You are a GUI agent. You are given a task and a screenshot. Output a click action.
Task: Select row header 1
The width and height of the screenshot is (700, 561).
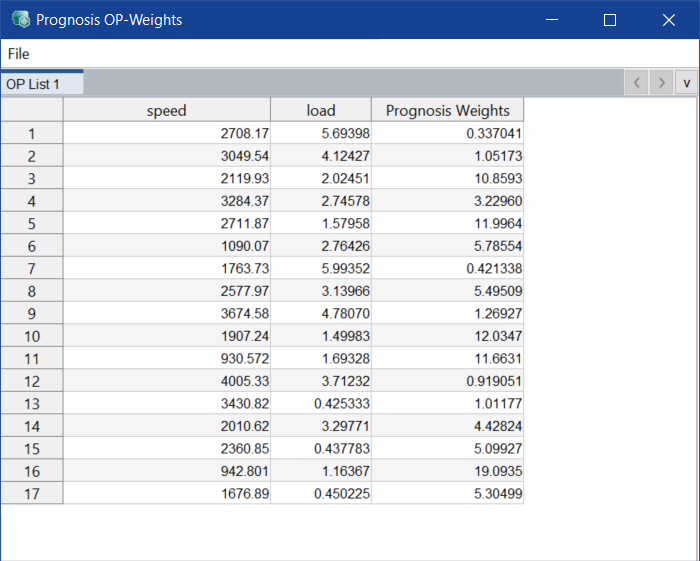point(32,133)
